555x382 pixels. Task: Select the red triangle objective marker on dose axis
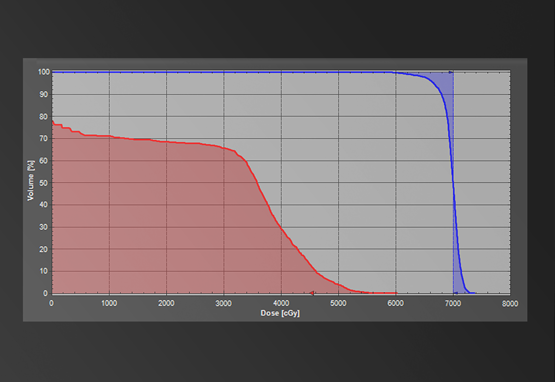[312, 293]
